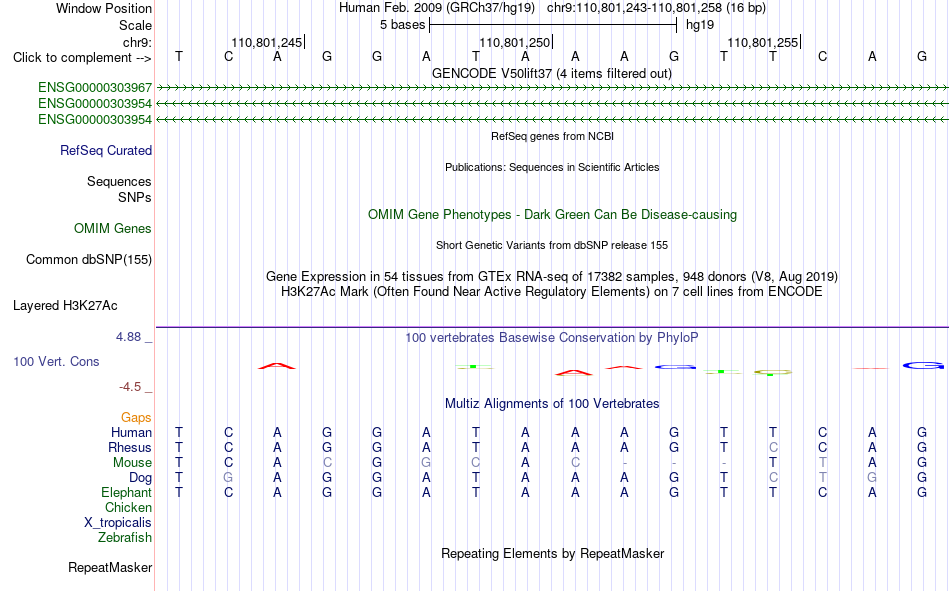
Task: Select the Human species row label
Action: (x=131, y=432)
